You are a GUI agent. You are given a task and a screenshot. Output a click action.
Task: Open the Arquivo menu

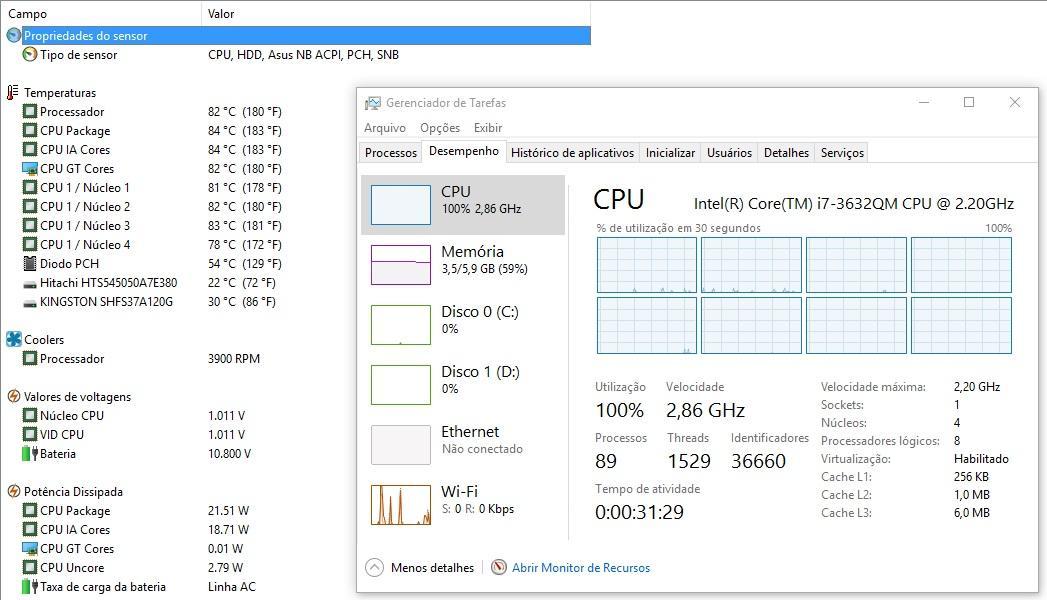[x=385, y=127]
